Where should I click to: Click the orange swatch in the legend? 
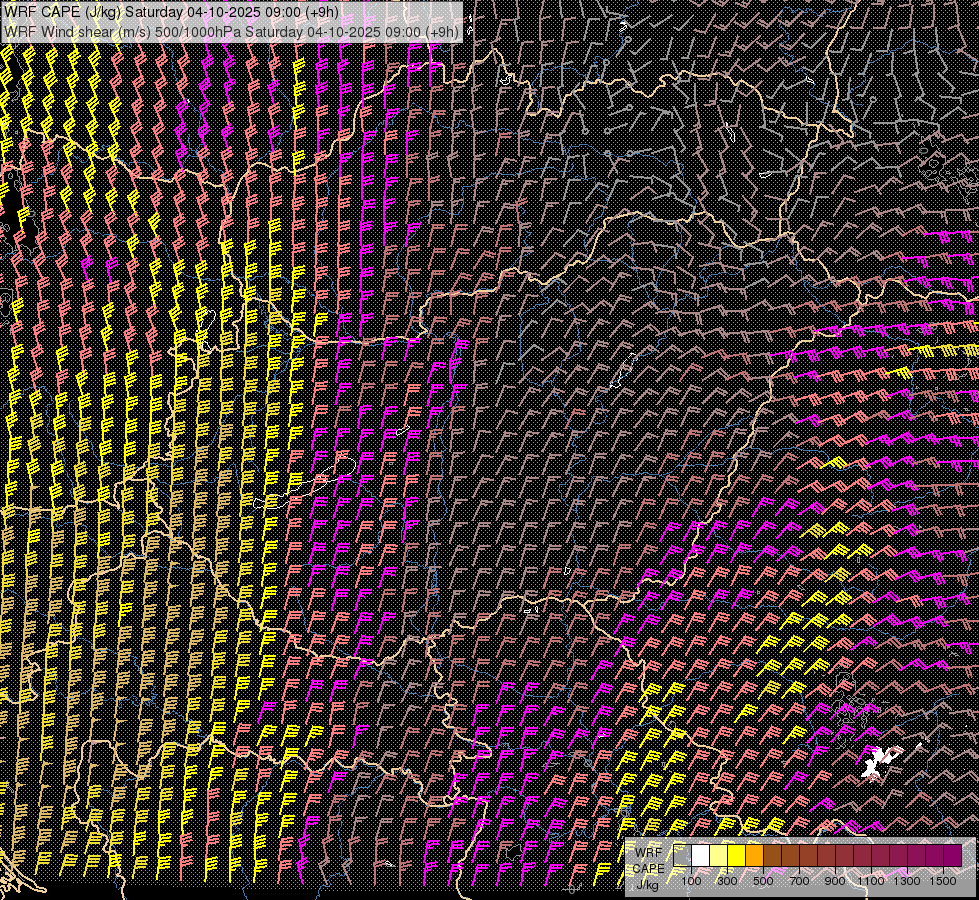754,855
